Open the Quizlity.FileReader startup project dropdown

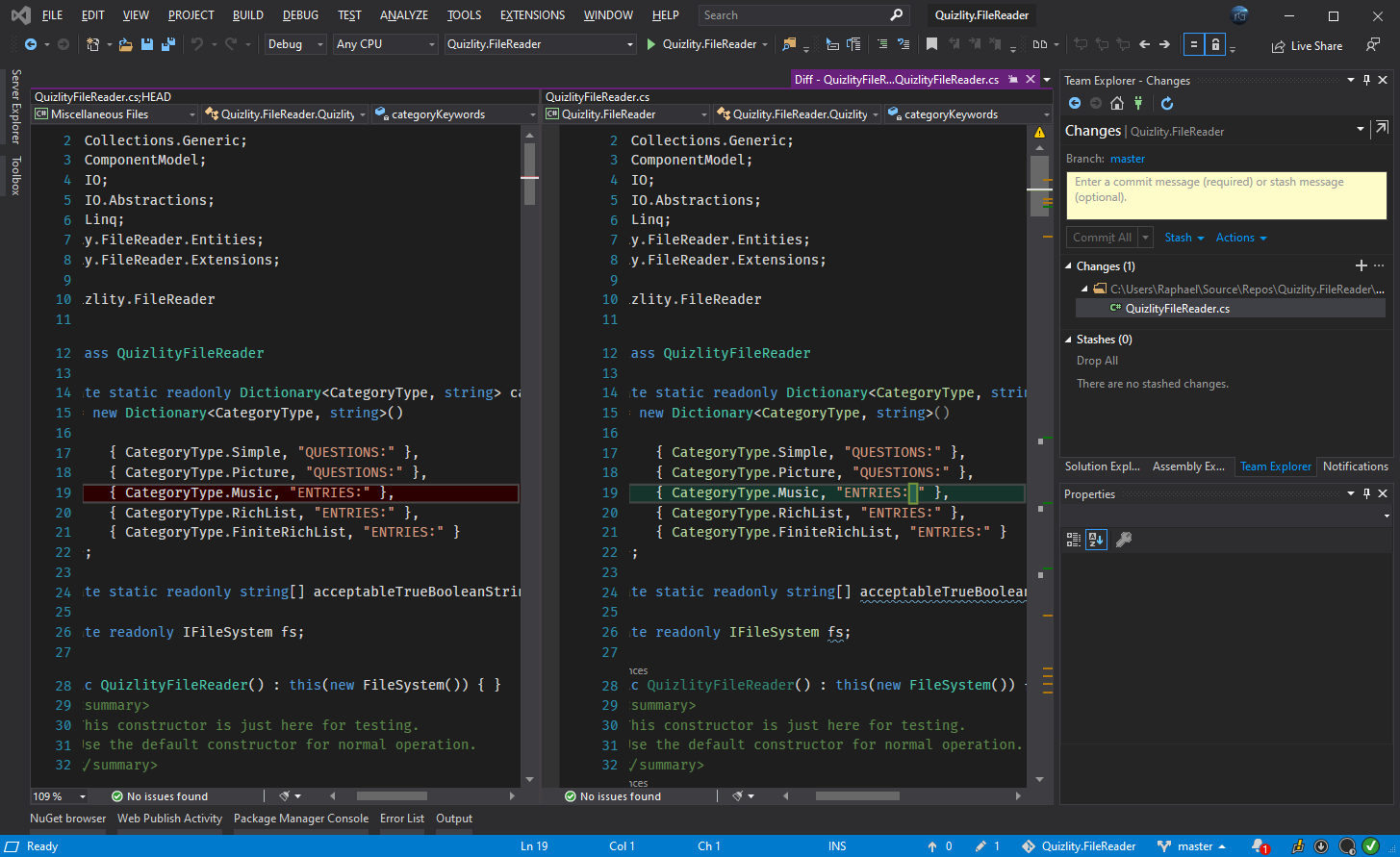(541, 44)
